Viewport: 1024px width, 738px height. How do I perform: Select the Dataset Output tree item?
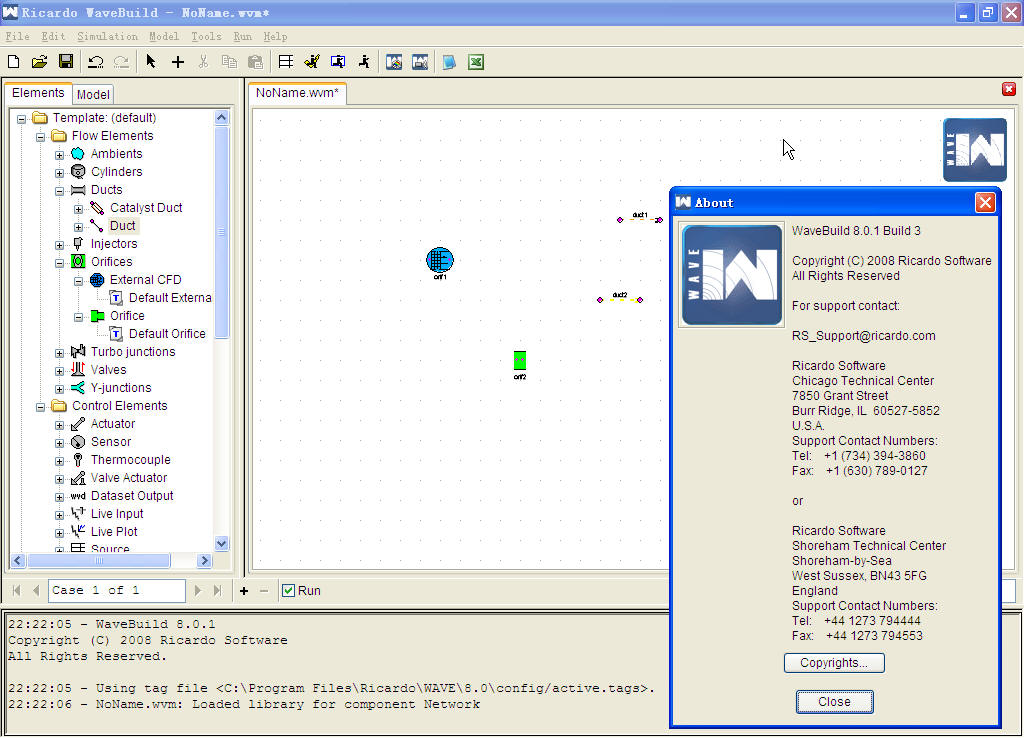[132, 496]
